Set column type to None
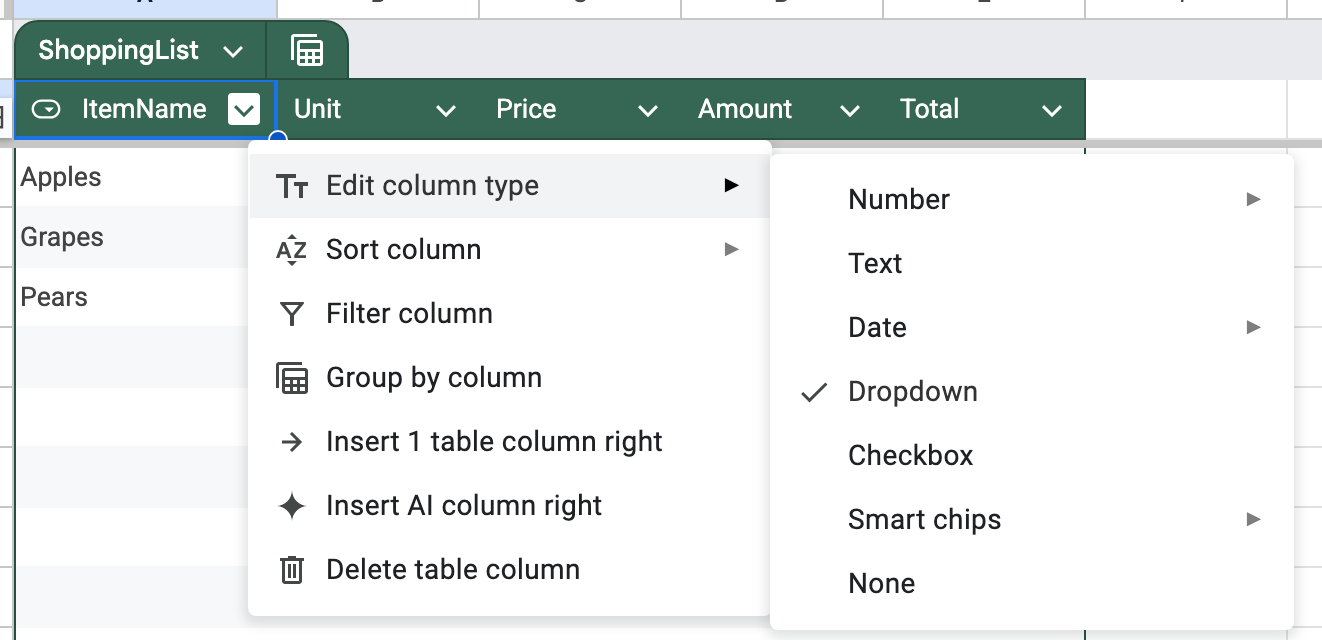 pos(881,584)
